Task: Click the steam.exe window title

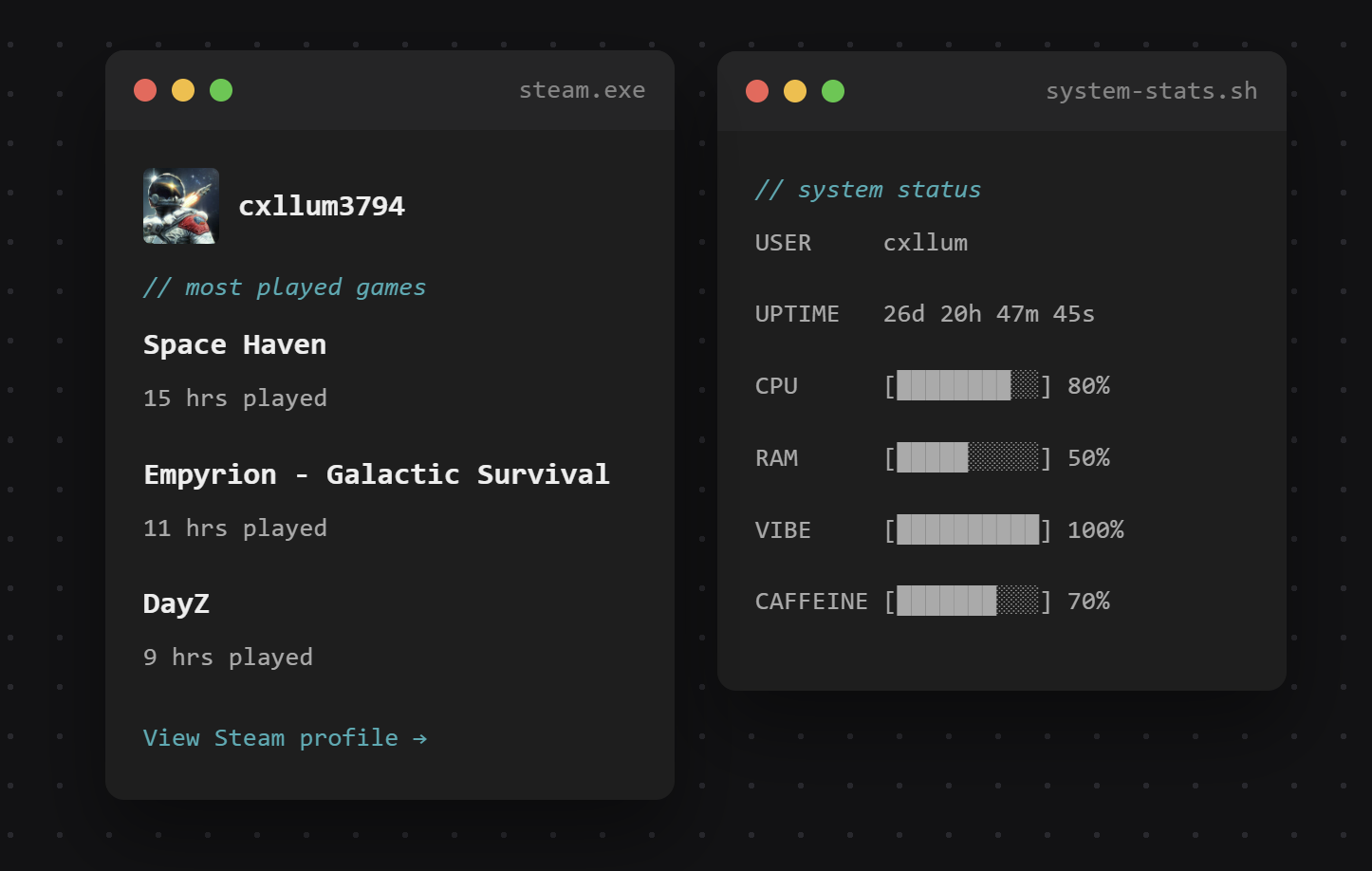Action: [x=582, y=90]
